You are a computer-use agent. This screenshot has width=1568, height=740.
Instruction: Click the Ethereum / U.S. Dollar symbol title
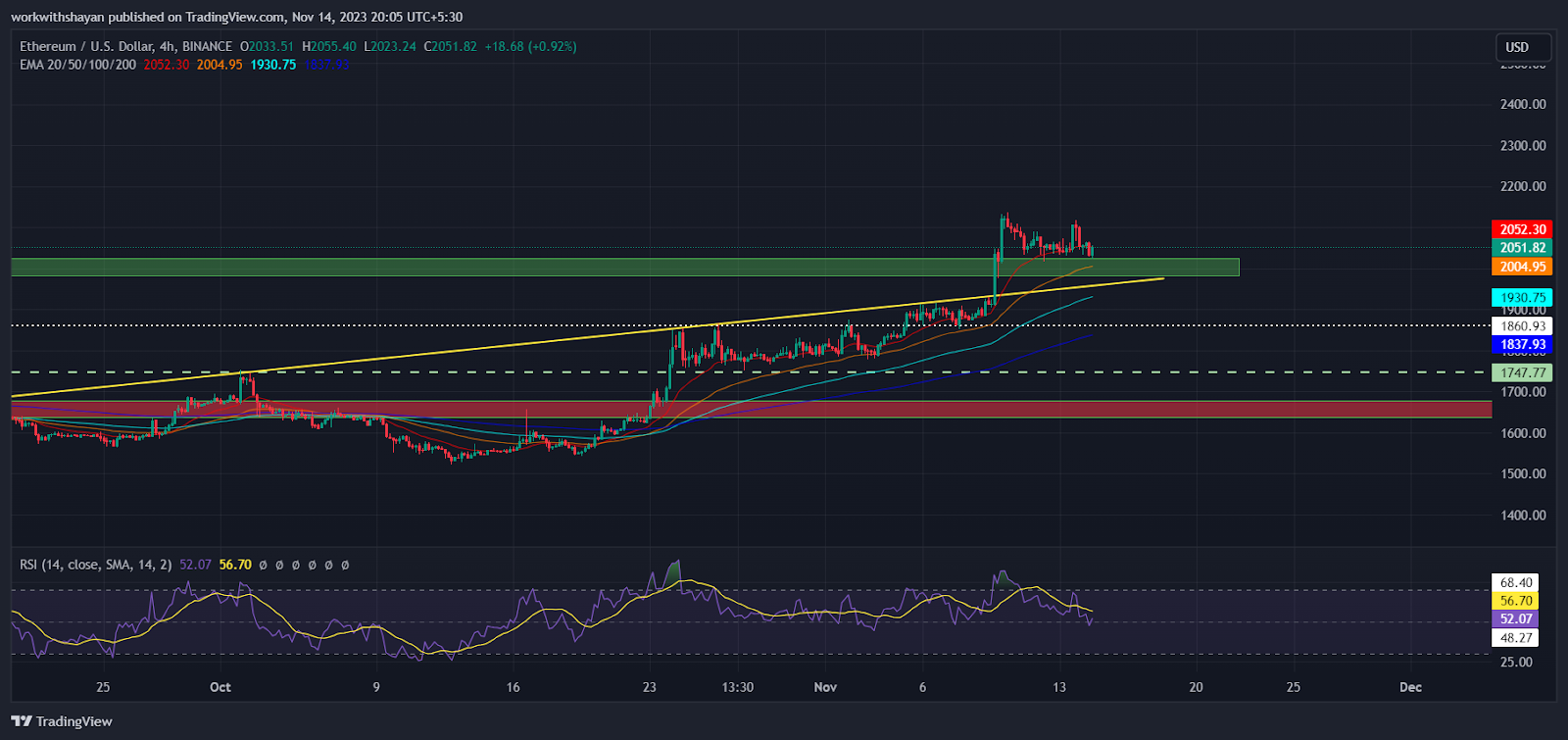coord(125,46)
